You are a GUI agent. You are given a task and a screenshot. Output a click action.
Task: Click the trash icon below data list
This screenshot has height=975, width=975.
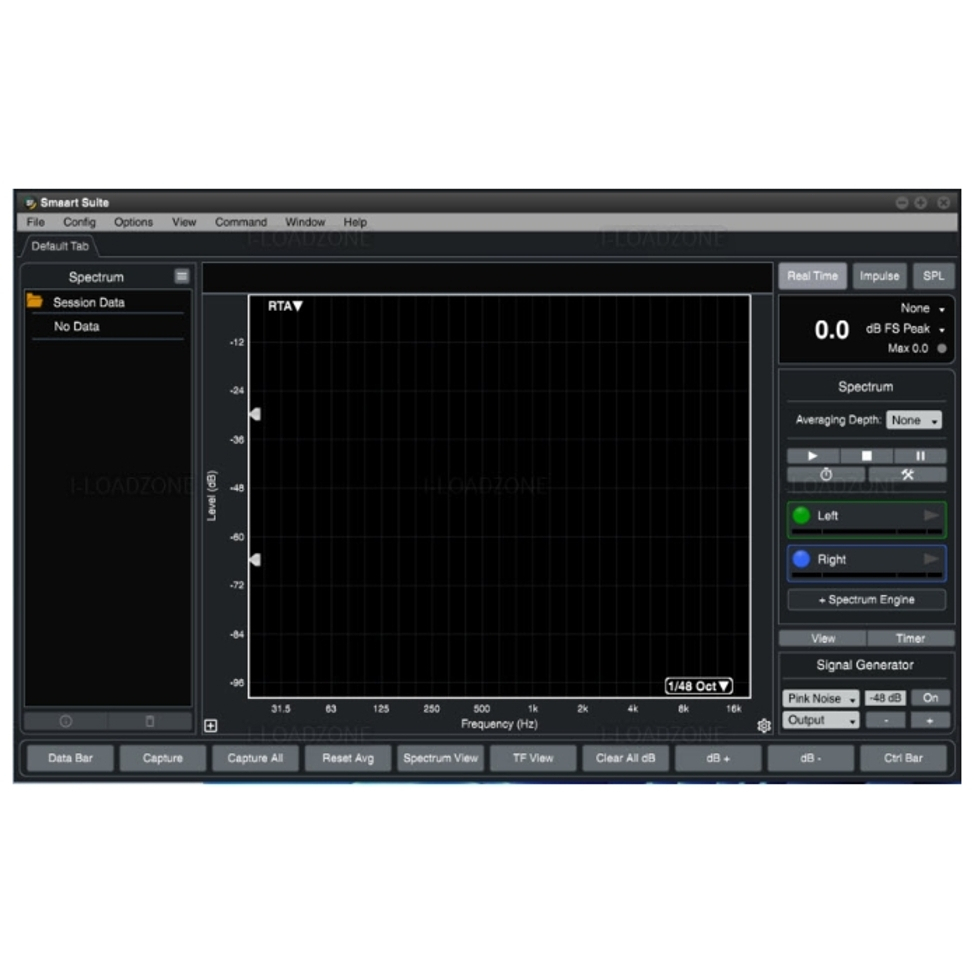tap(150, 721)
